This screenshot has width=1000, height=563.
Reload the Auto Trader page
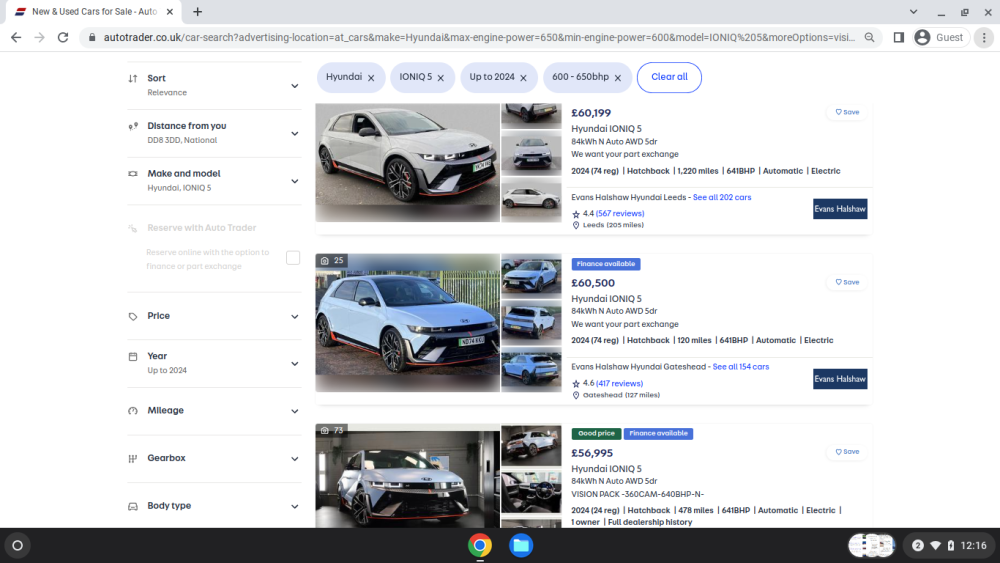click(62, 38)
